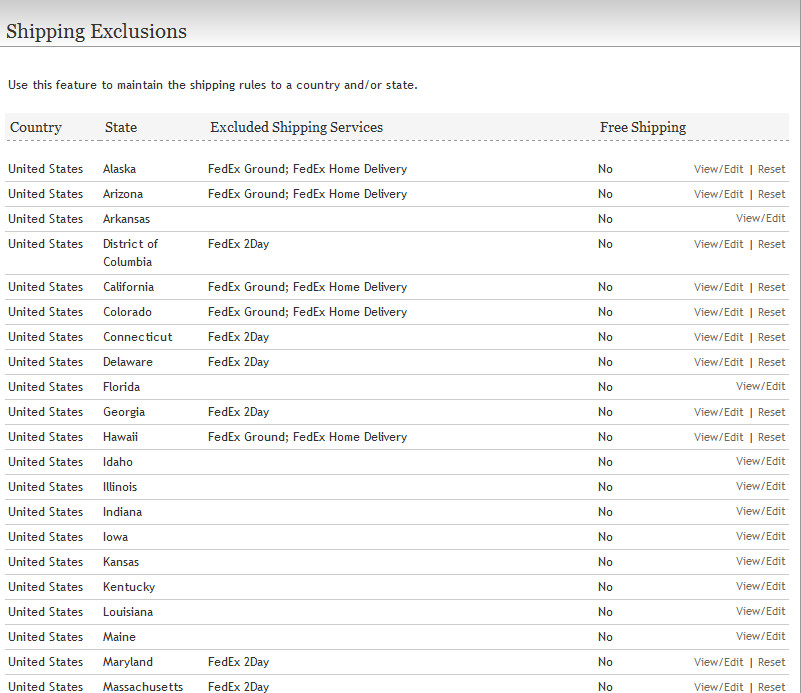Open View/Edit for Idaho
The width and height of the screenshot is (801, 693).
click(x=761, y=461)
